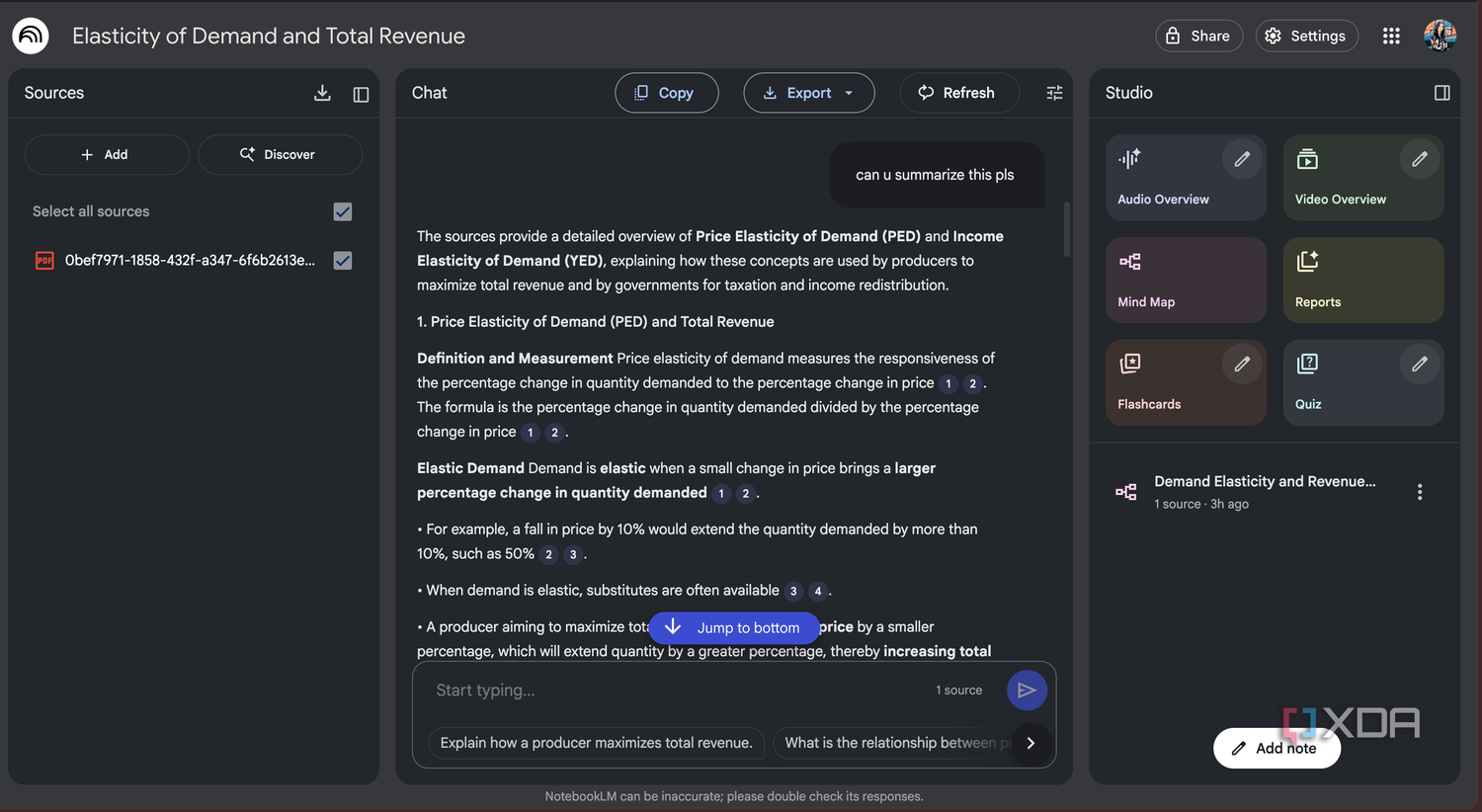Open the Reports tile
1482x812 pixels.
point(1363,280)
